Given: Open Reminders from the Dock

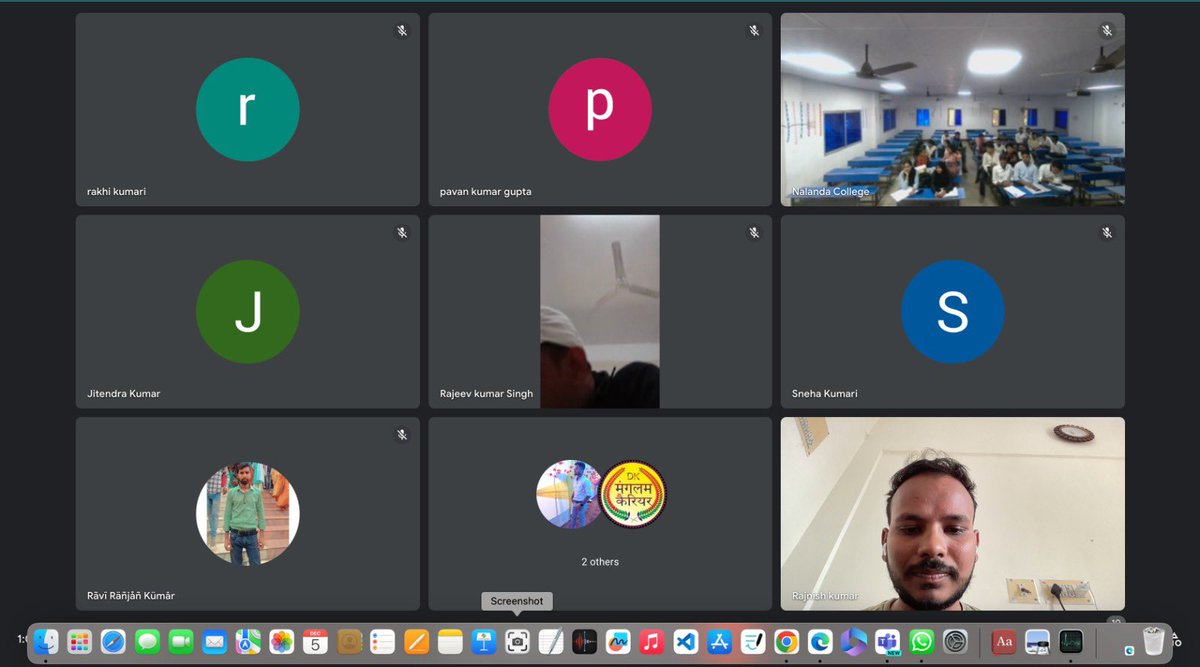Looking at the screenshot, I should coord(382,641).
